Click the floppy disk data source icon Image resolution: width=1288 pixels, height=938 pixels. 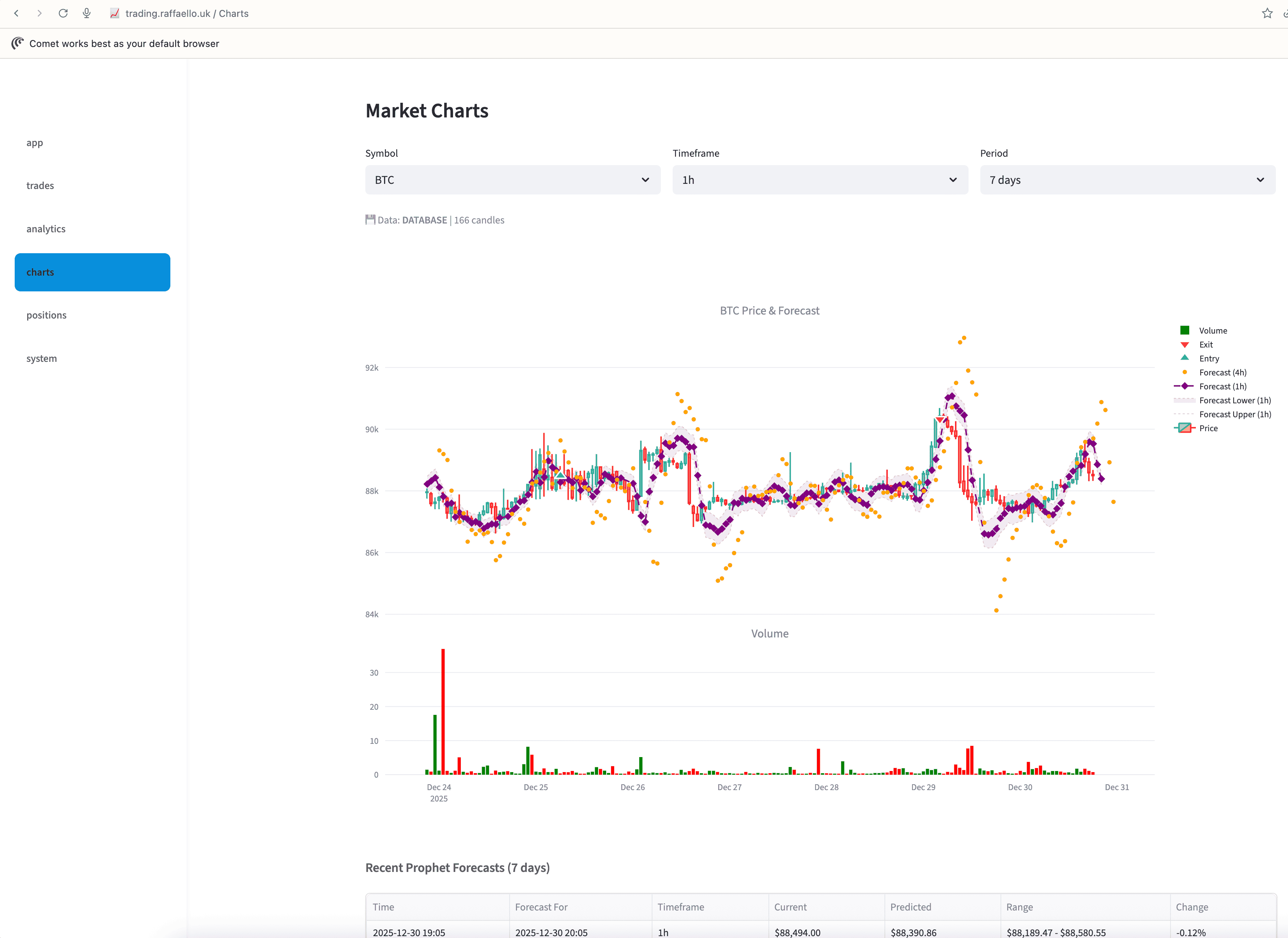370,220
